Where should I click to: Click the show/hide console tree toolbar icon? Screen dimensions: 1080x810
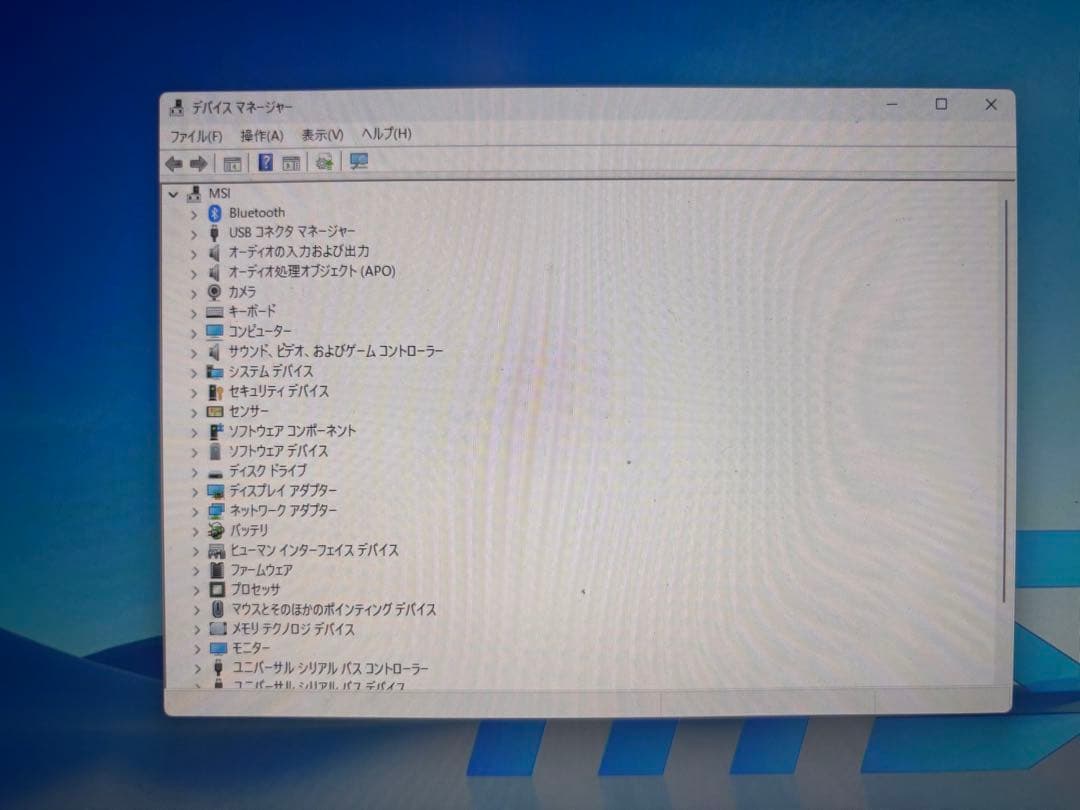[x=232, y=163]
